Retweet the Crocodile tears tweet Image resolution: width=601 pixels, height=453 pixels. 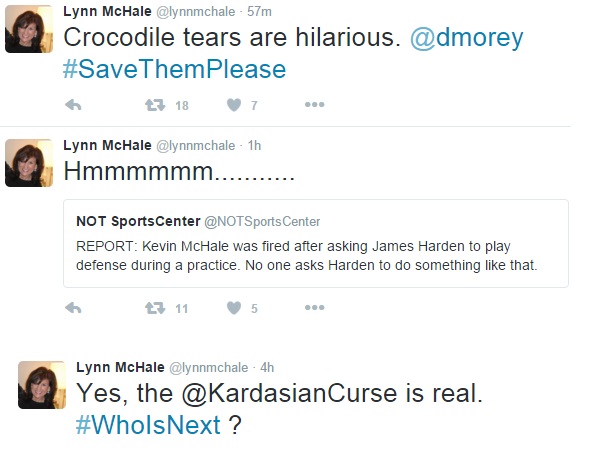(x=155, y=105)
